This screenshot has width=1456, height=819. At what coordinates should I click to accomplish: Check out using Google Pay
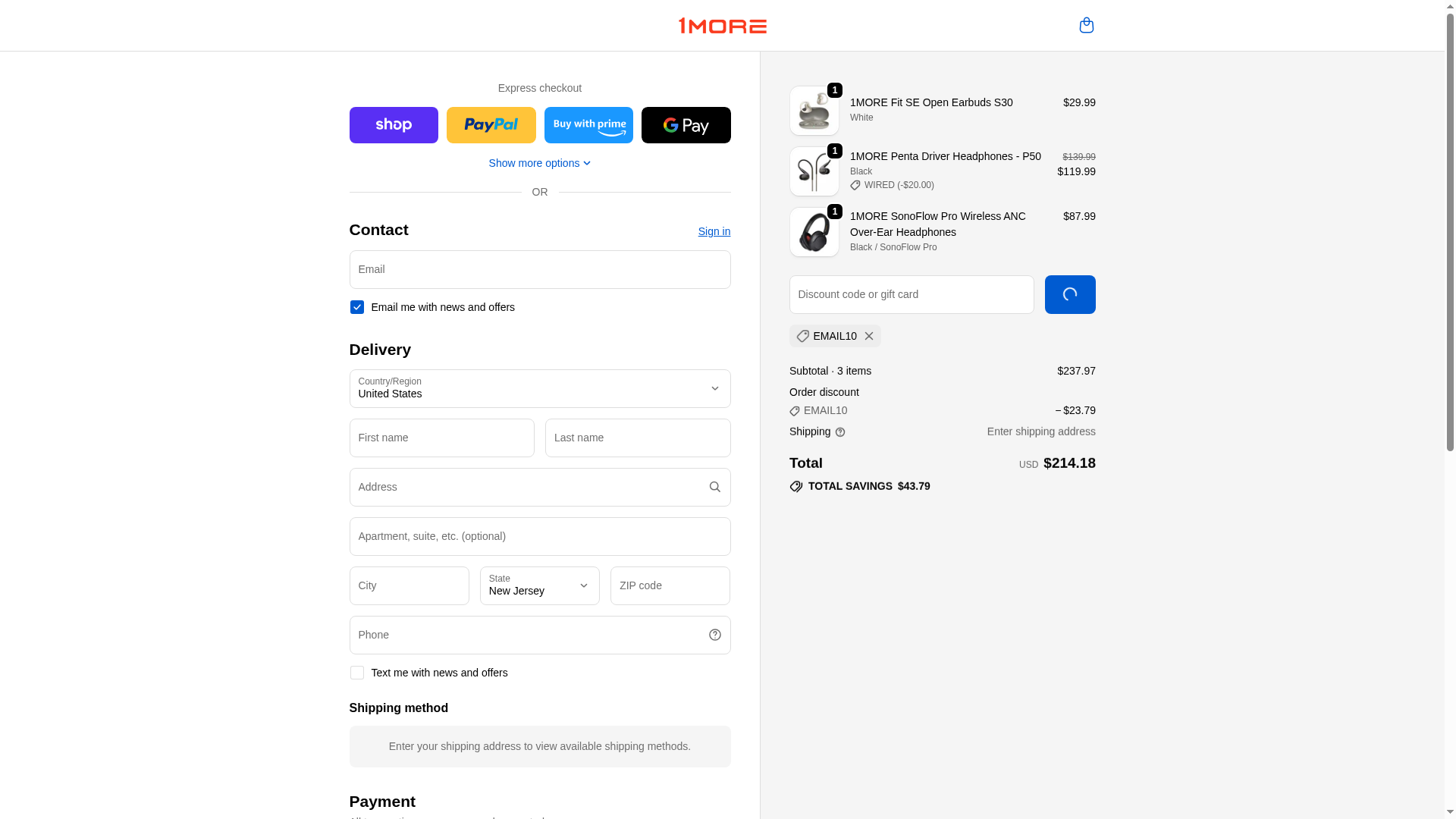686,125
